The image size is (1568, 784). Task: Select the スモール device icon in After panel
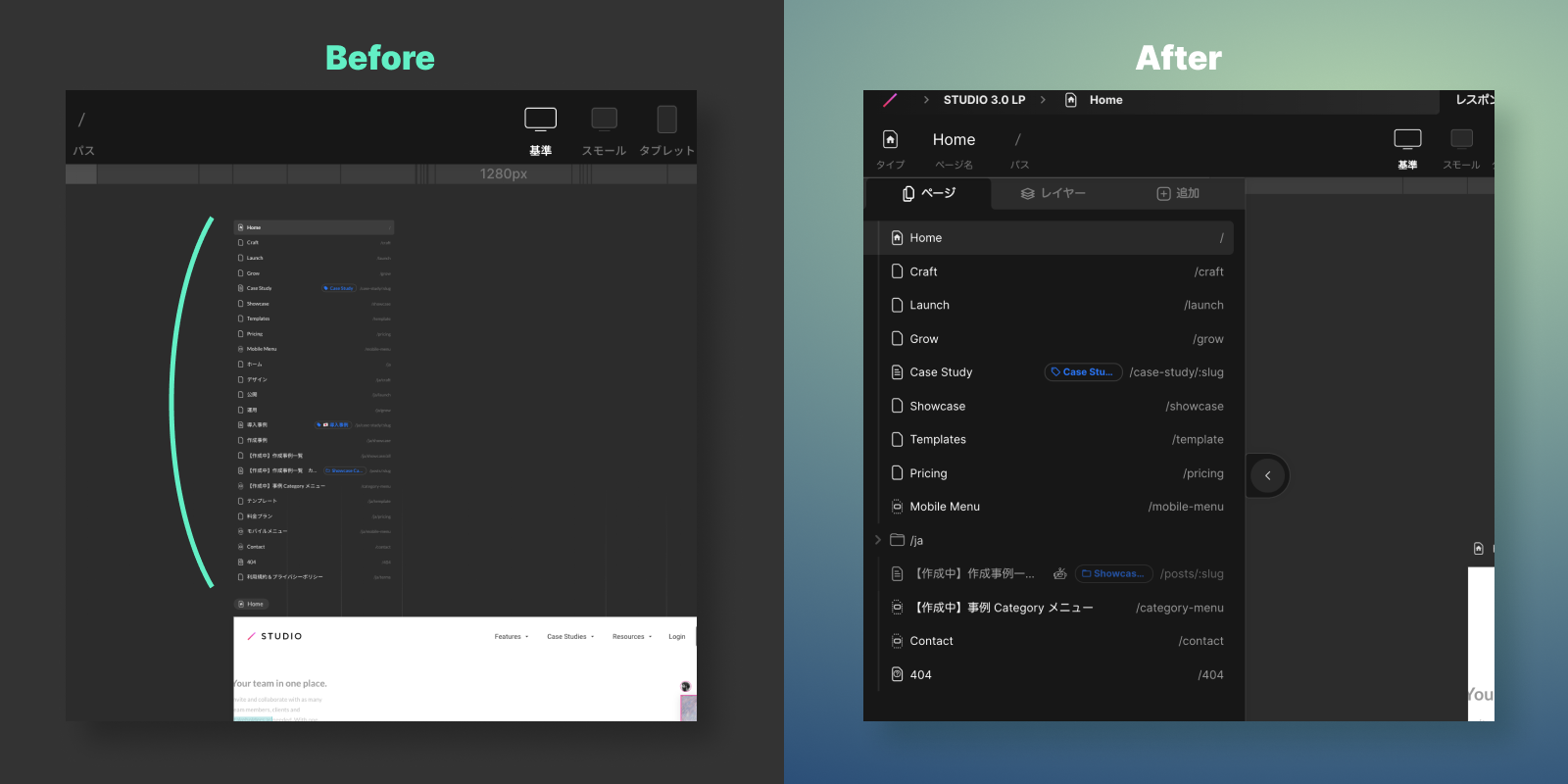pos(1461,139)
